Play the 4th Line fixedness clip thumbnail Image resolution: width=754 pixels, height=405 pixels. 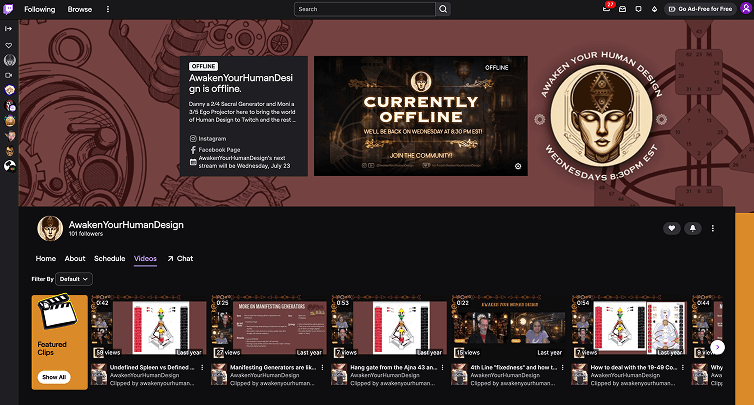point(510,327)
